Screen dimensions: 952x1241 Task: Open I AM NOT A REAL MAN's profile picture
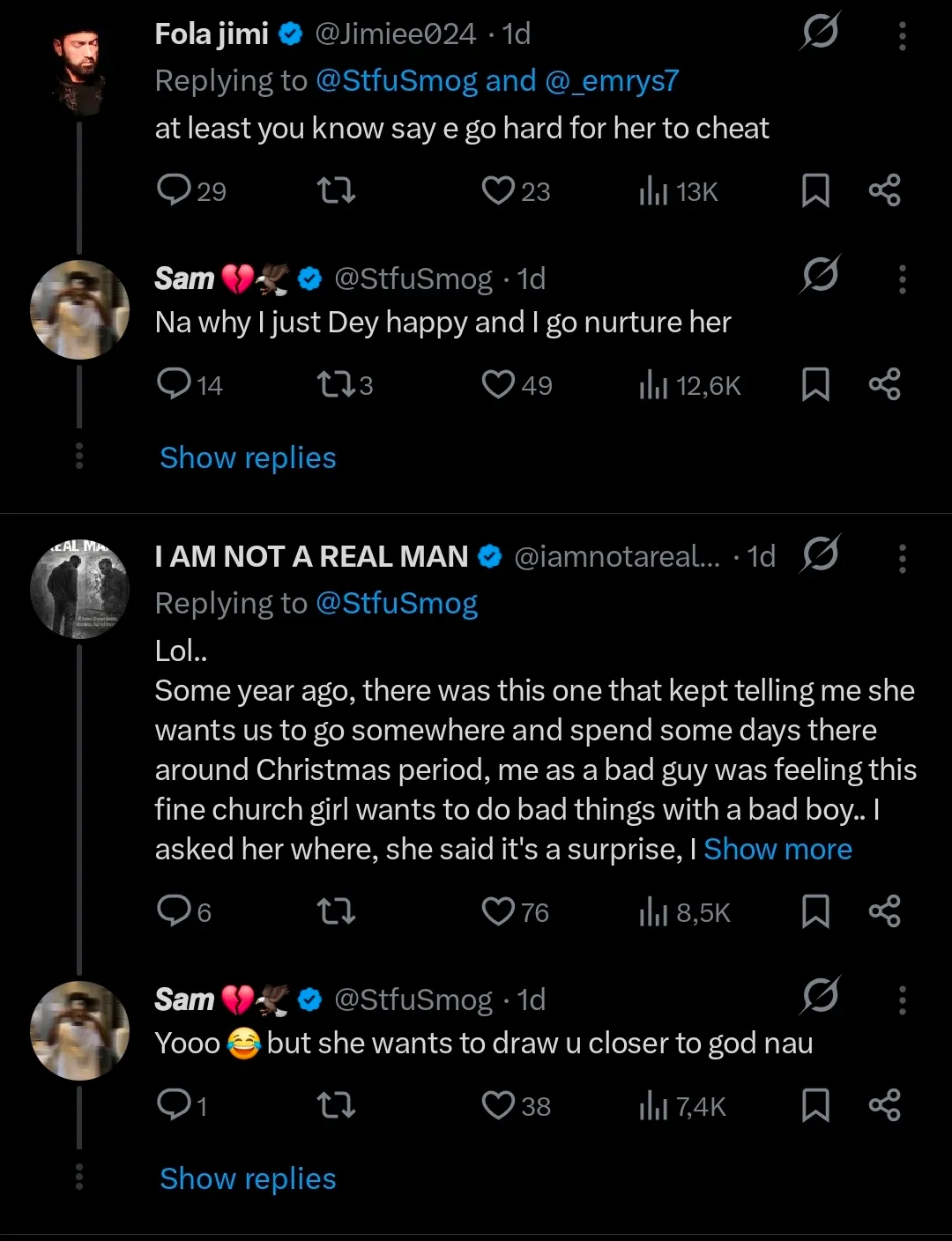(79, 589)
